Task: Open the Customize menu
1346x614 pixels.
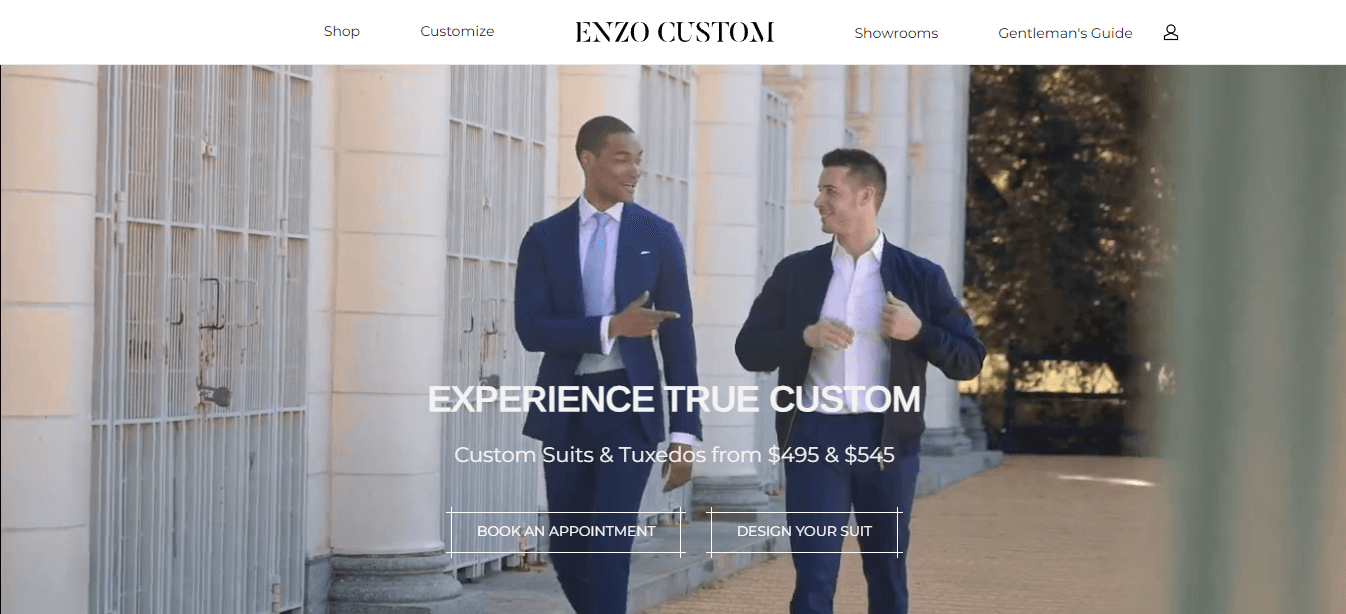Action: 457,31
